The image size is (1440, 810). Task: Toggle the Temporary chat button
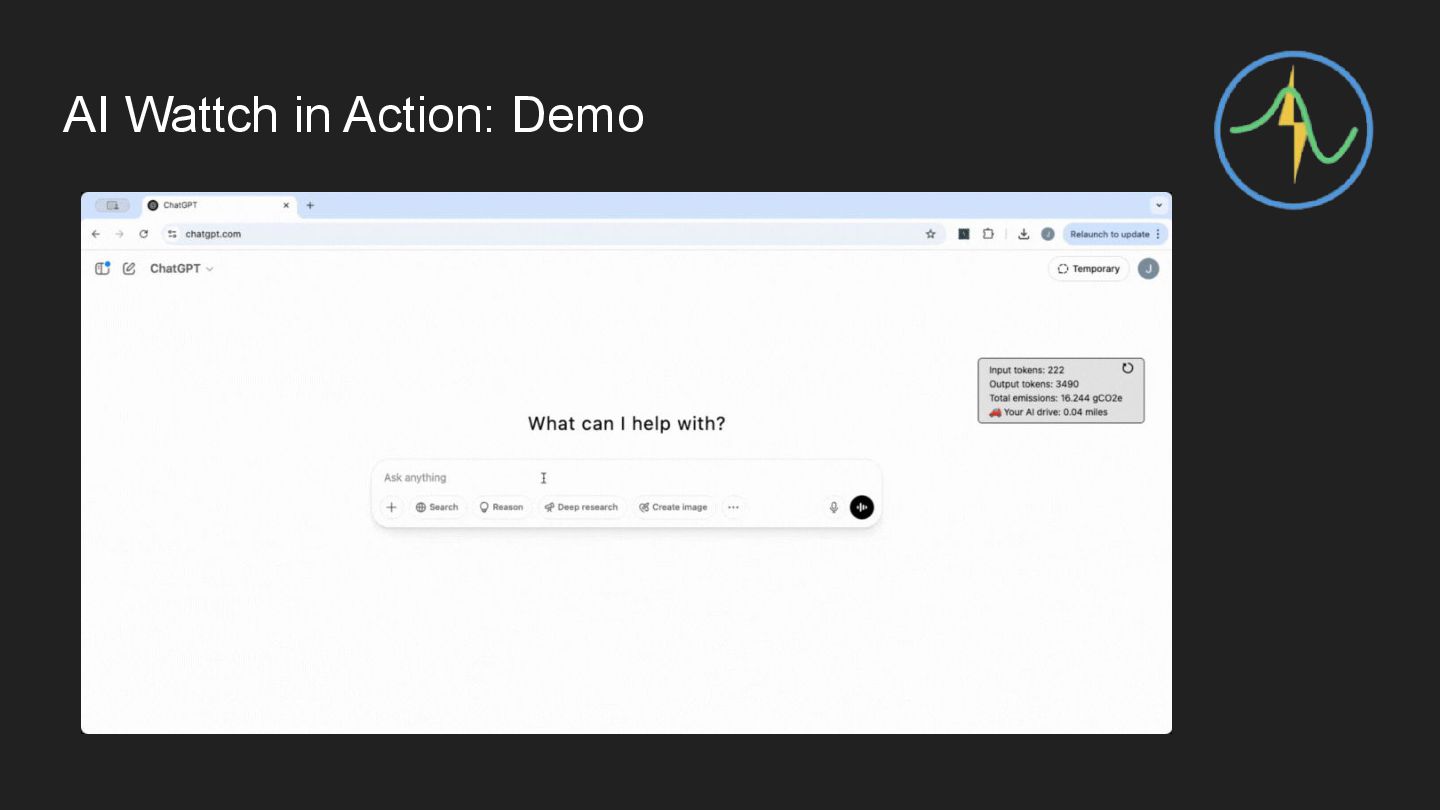pyautogui.click(x=1089, y=269)
